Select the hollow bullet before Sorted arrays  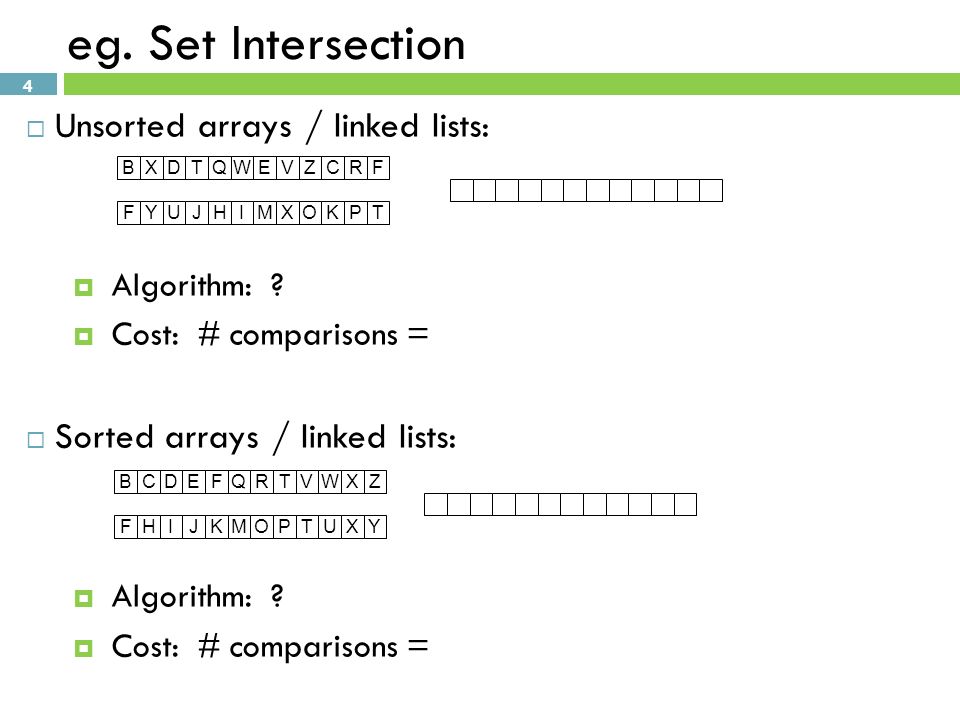[36, 440]
